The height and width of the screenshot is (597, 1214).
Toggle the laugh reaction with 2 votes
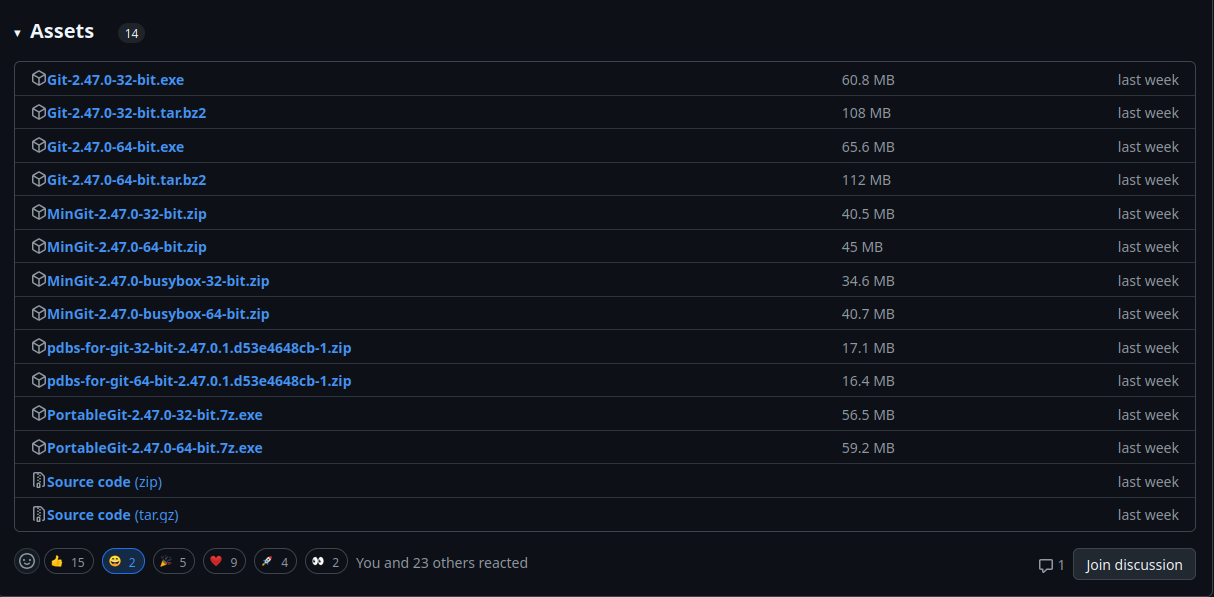point(123,562)
